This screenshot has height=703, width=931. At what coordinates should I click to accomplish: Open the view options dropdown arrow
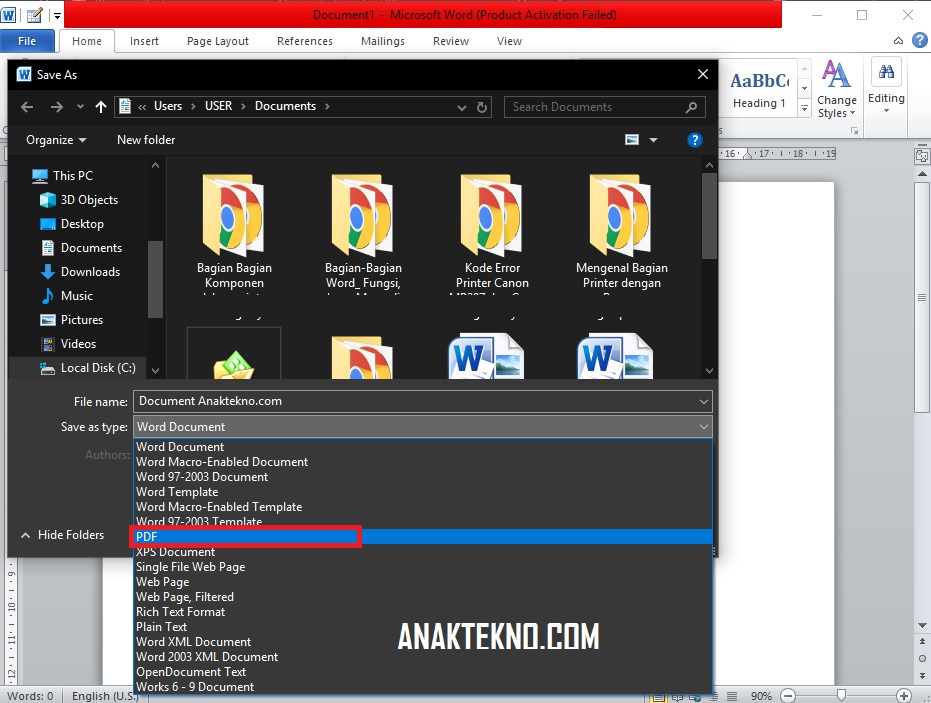click(653, 140)
